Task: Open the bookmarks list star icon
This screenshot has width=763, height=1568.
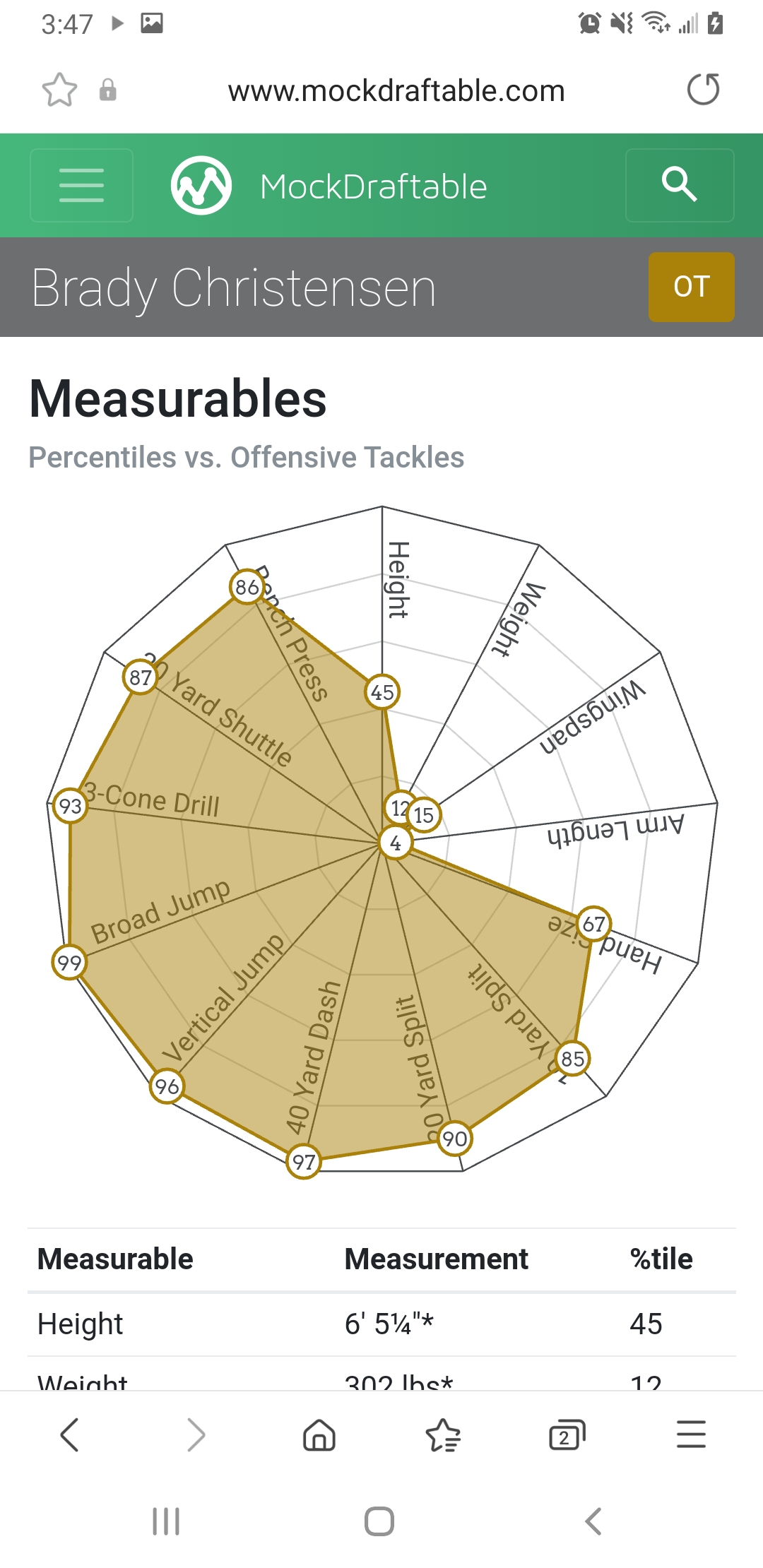Action: click(444, 1435)
